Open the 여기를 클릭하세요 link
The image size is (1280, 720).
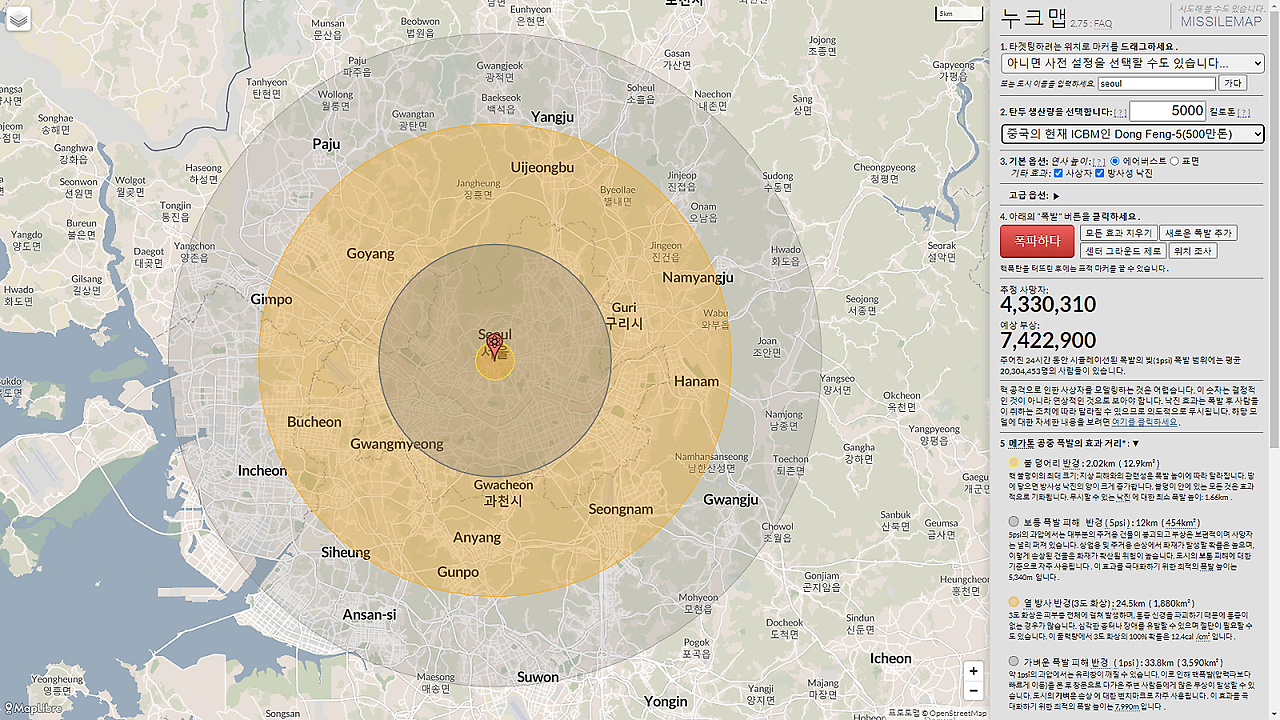[x=1144, y=422]
